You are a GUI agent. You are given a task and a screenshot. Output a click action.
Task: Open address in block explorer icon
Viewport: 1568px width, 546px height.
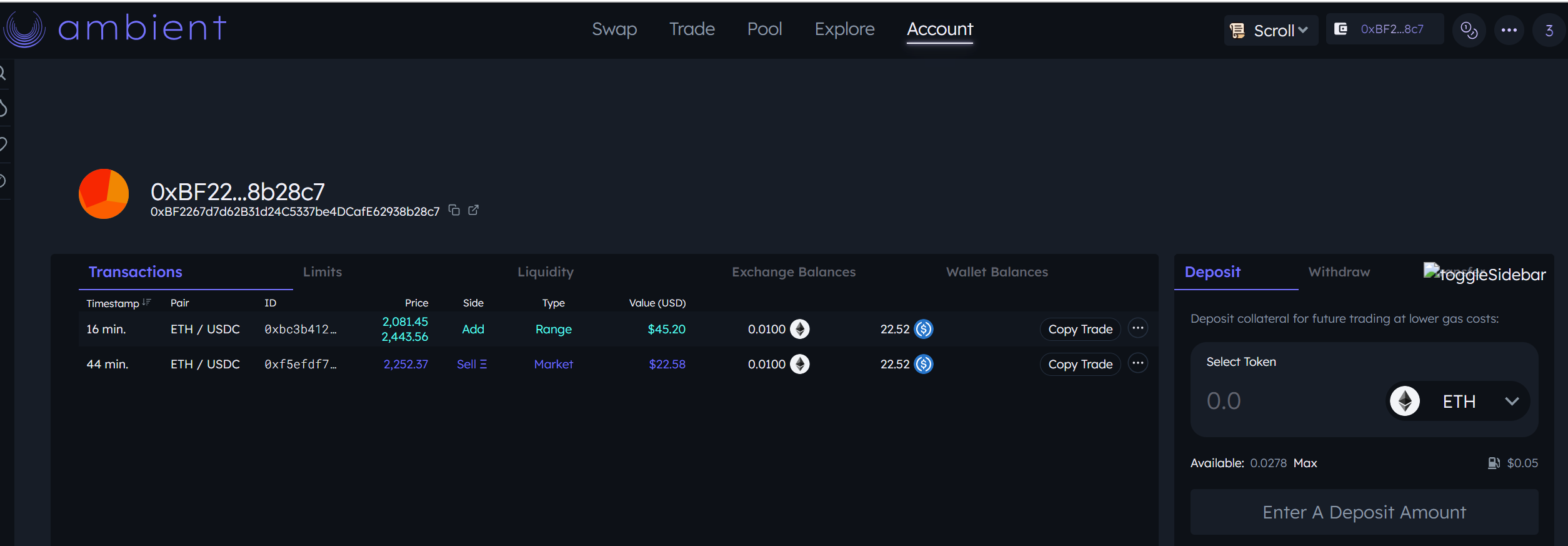click(x=474, y=210)
